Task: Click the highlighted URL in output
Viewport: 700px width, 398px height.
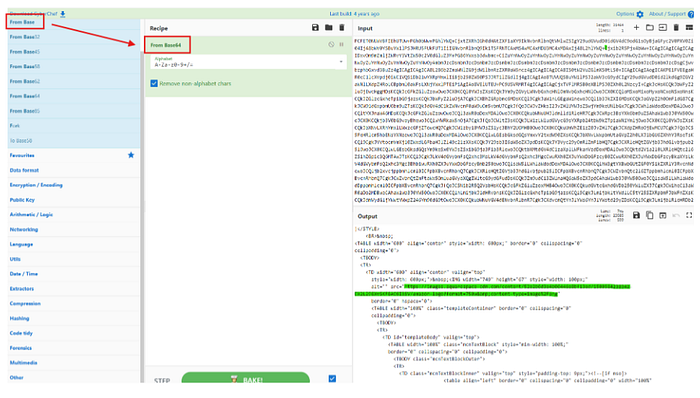Action: (492, 290)
